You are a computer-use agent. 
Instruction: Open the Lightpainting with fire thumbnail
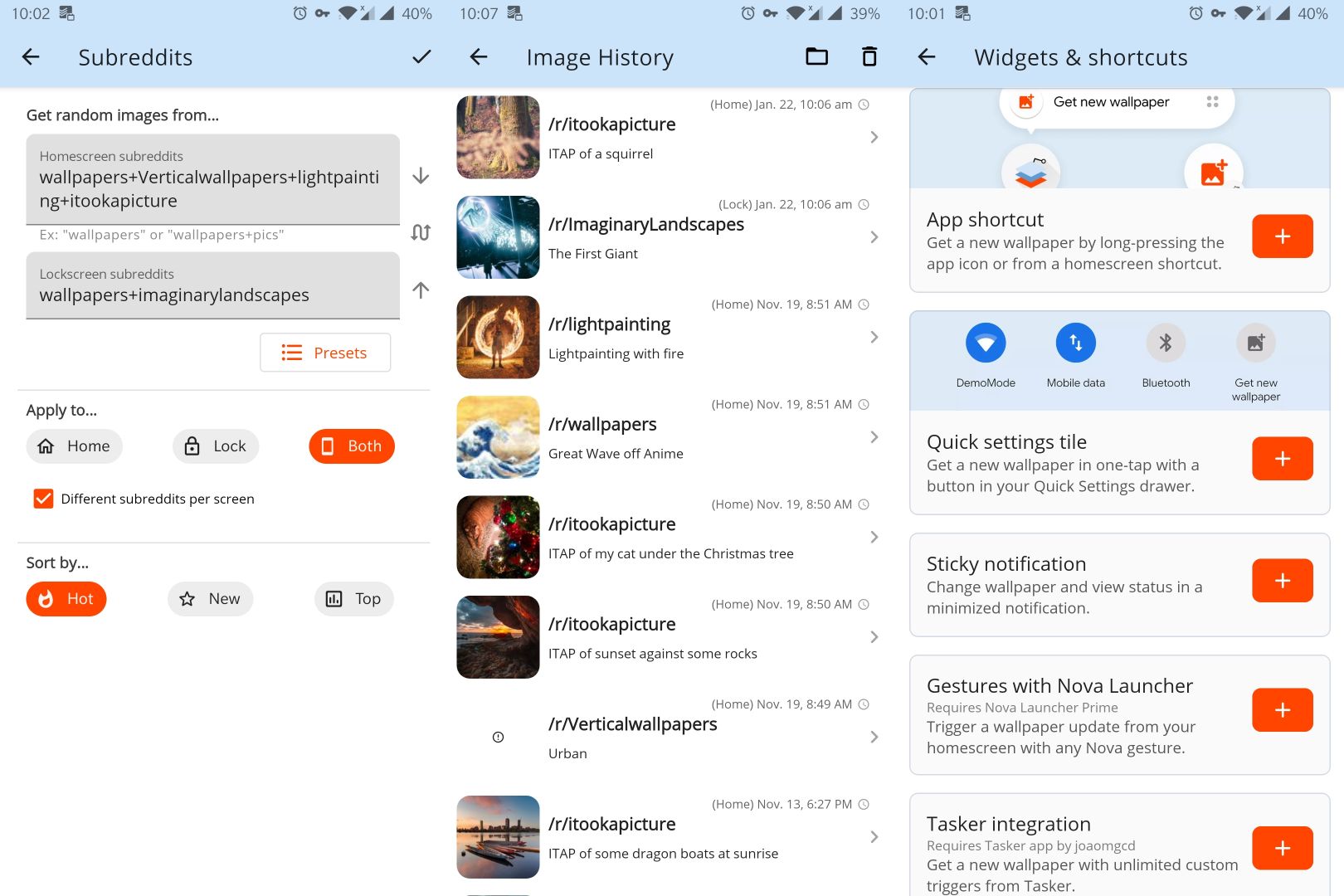(x=498, y=337)
